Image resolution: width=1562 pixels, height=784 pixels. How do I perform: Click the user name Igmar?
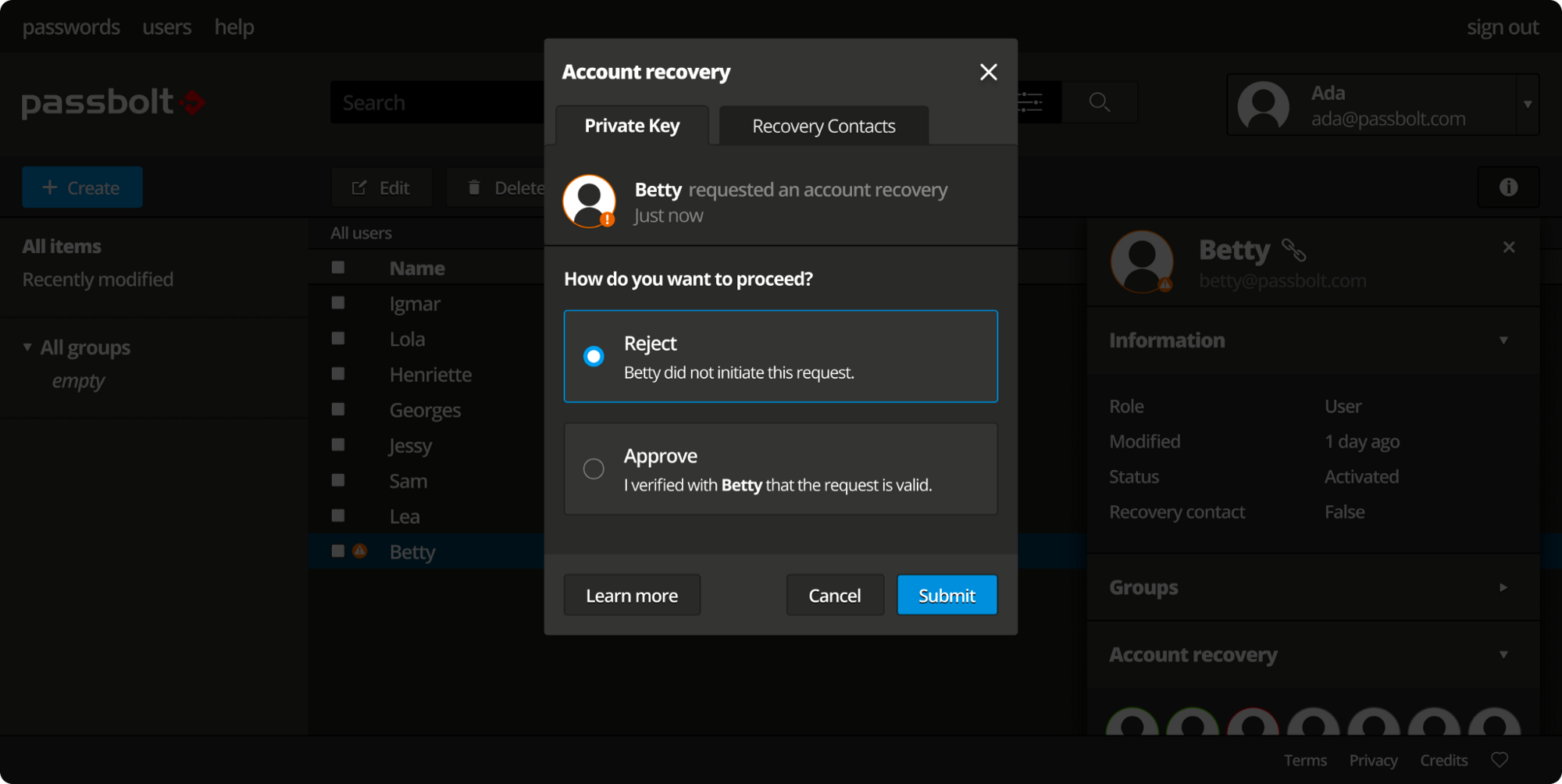click(x=415, y=304)
